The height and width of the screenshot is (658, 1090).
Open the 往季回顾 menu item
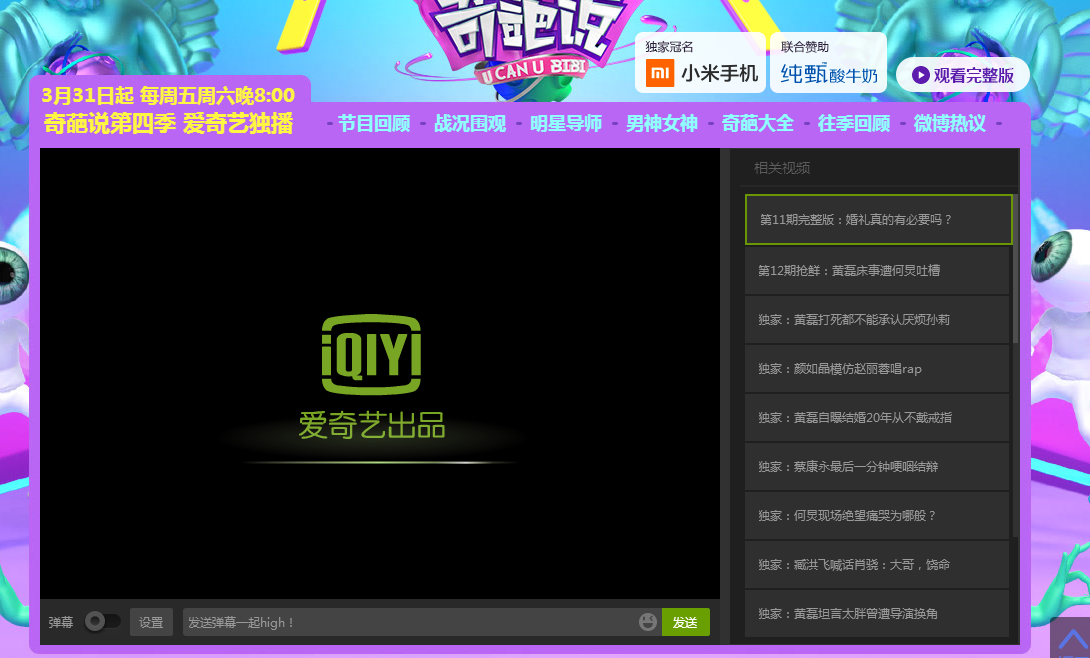(x=854, y=124)
